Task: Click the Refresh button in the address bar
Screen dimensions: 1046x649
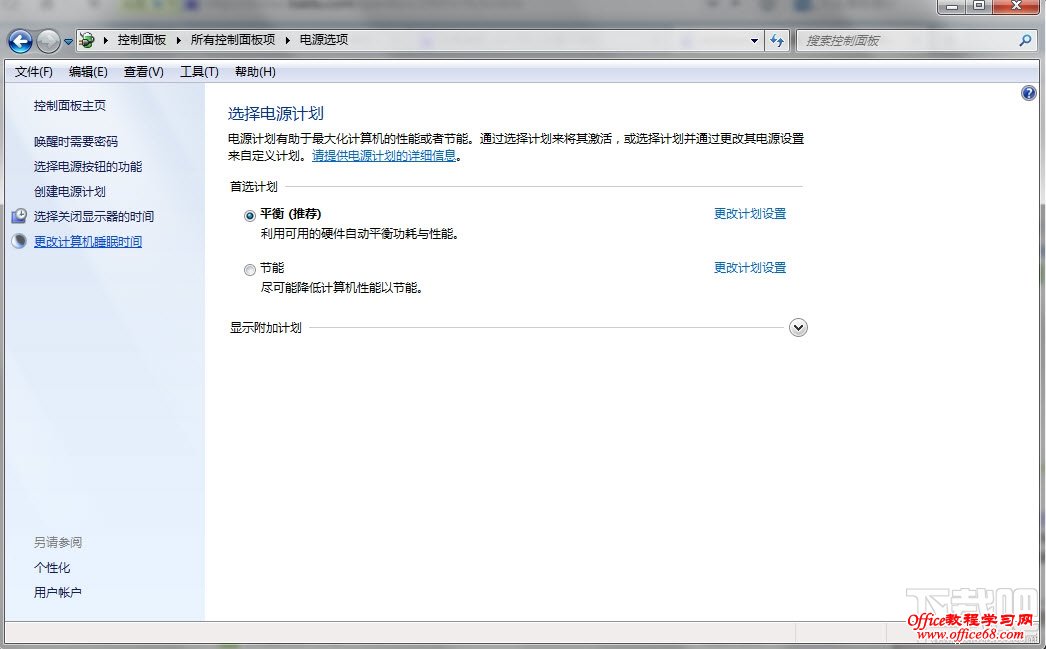Action: (778, 40)
